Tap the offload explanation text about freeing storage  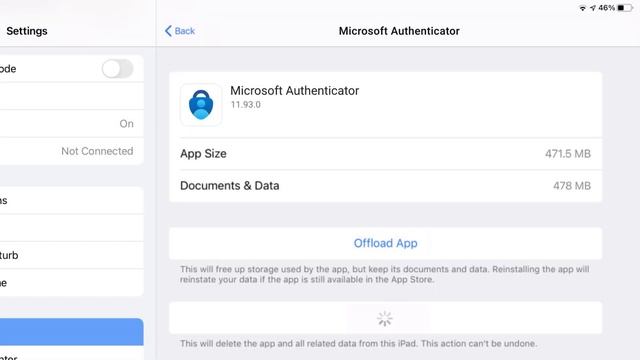(384, 274)
